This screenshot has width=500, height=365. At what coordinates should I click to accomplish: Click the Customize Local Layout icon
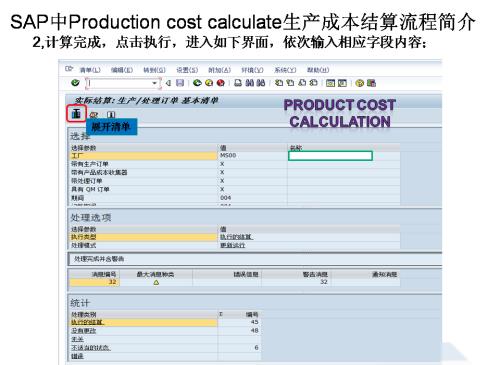(371, 83)
